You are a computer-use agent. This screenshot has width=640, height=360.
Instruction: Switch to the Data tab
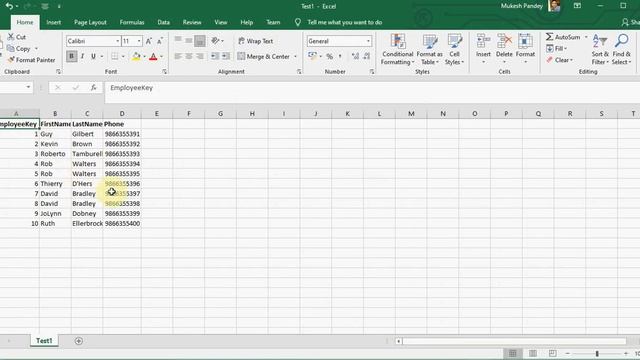pos(164,22)
